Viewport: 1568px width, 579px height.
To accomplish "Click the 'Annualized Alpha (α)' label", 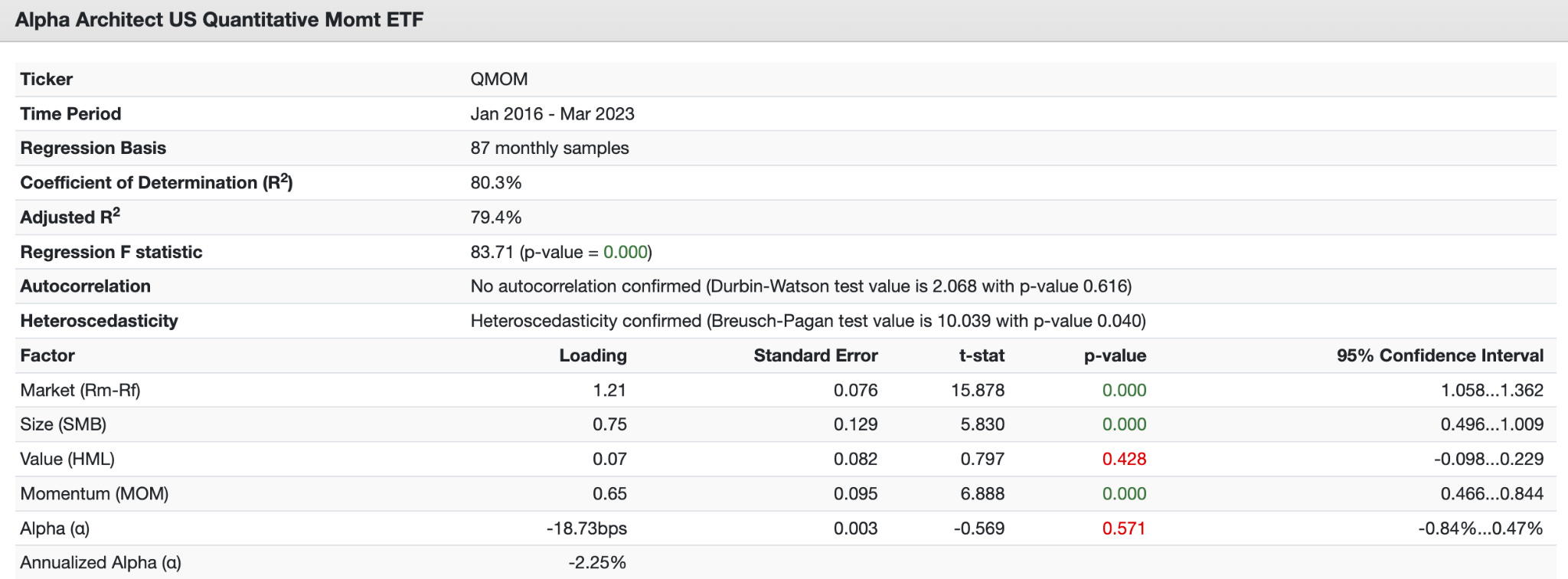I will pos(101,563).
